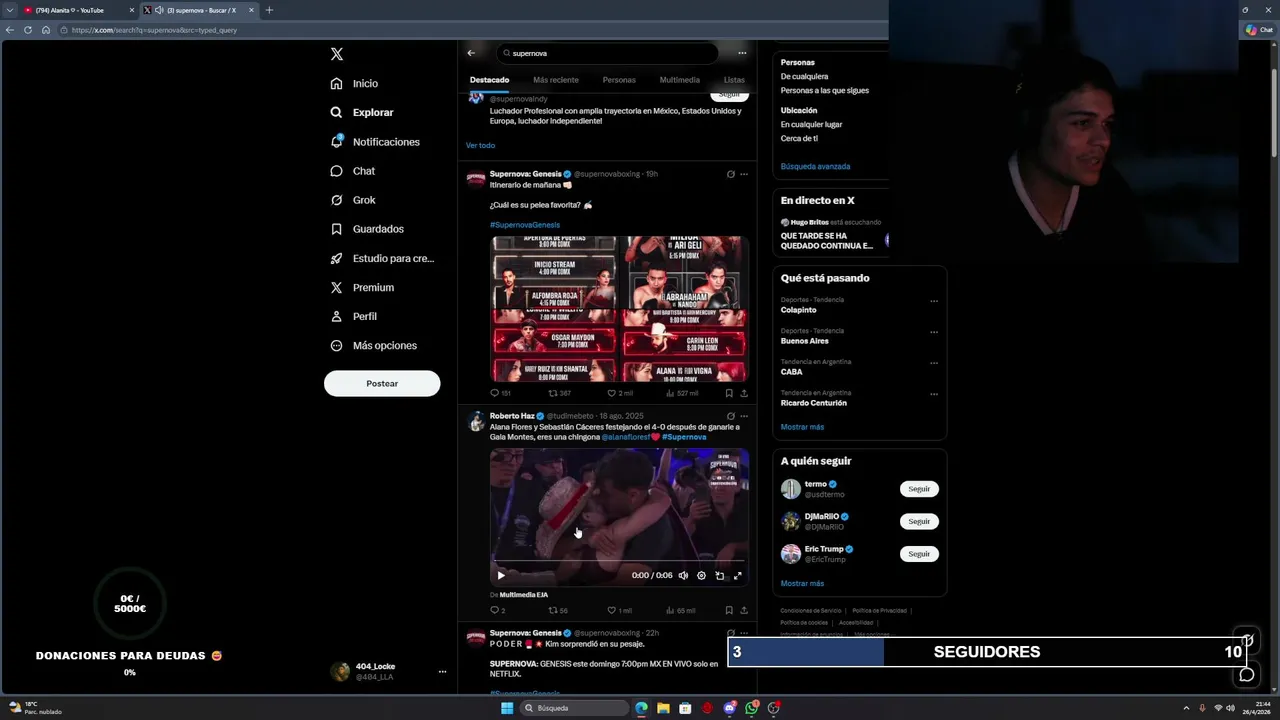Click the X logo in the sidebar
The image size is (1280, 720).
pos(337,54)
